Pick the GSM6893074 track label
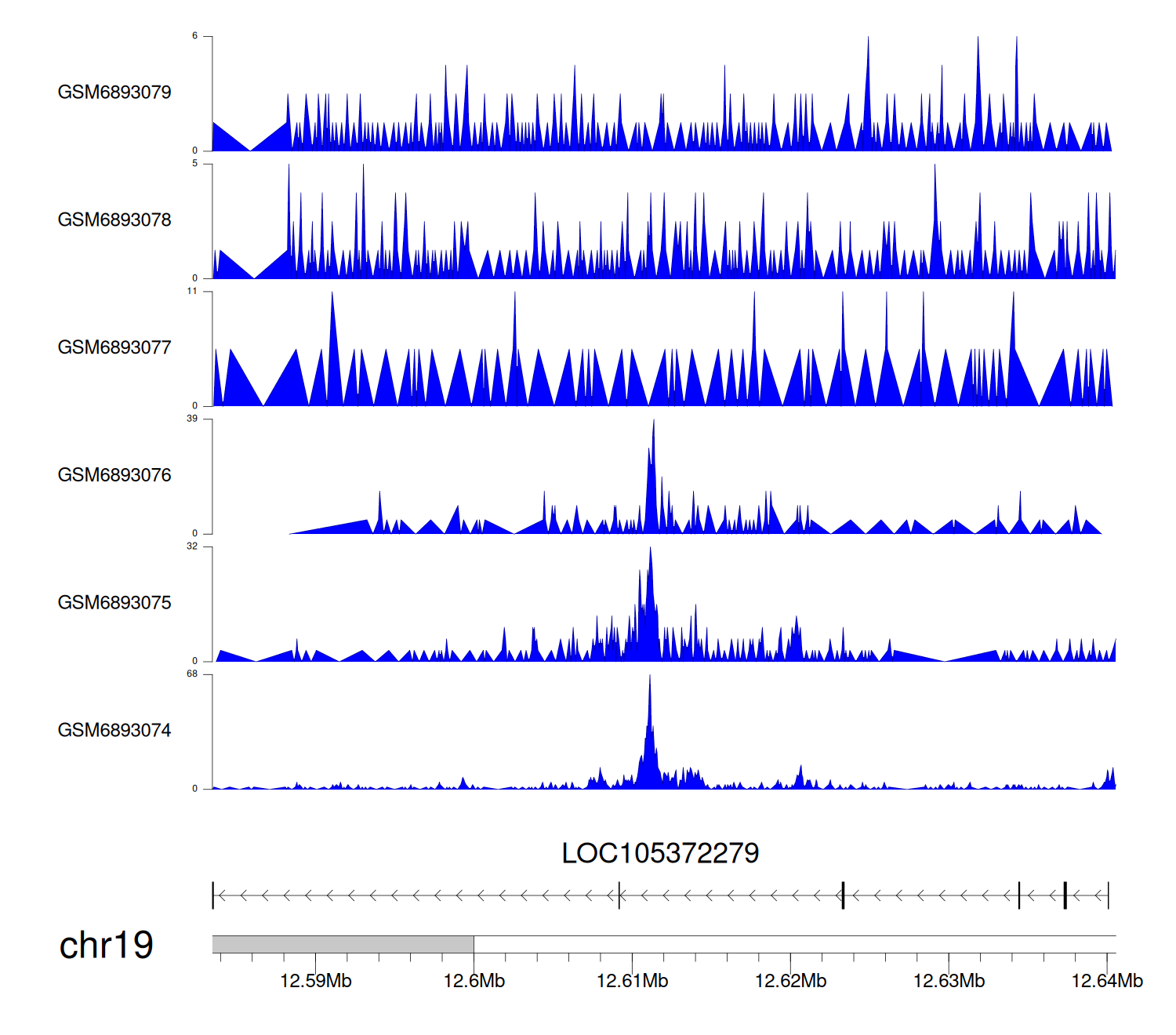The image size is (1176, 1035). [114, 731]
